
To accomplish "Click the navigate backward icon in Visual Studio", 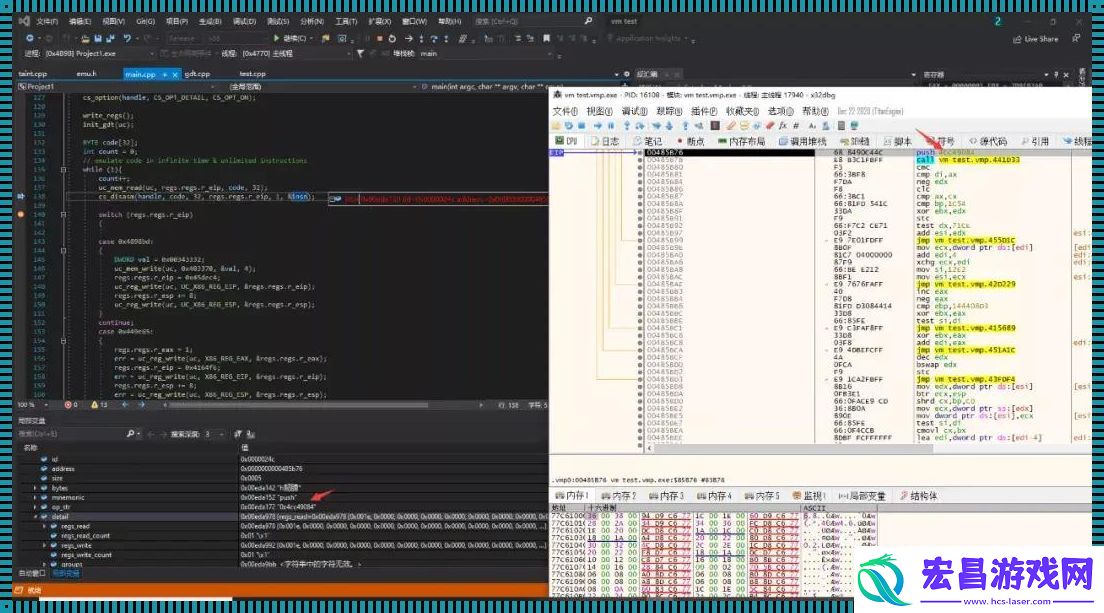I will point(30,38).
